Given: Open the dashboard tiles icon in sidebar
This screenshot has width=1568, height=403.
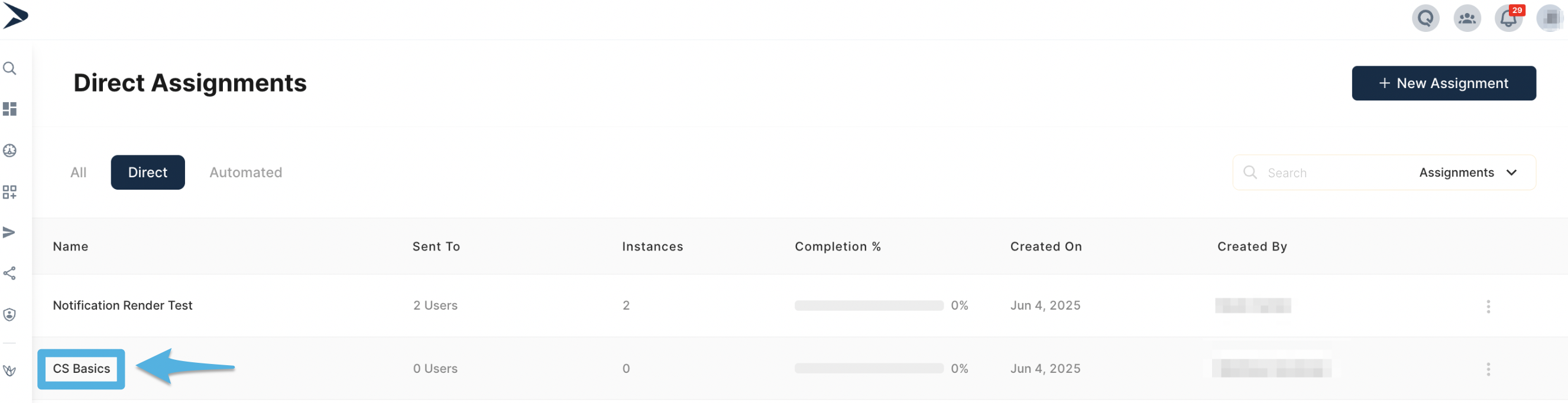Looking at the screenshot, I should (x=9, y=109).
